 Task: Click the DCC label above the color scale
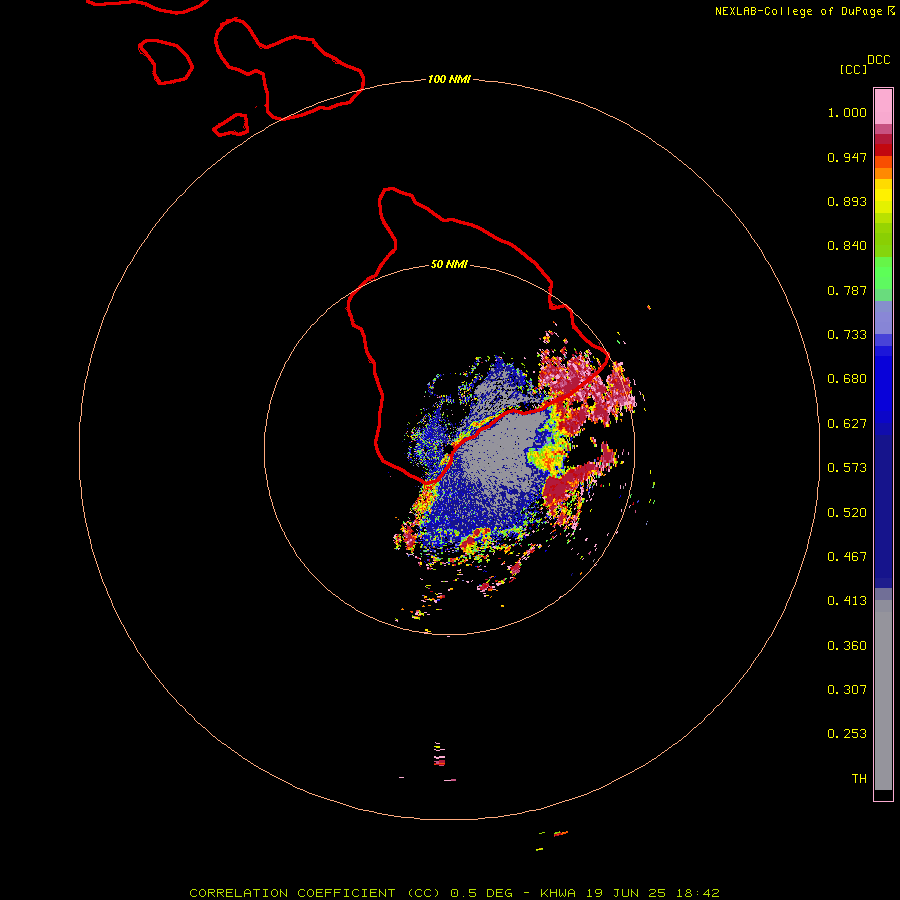click(878, 60)
